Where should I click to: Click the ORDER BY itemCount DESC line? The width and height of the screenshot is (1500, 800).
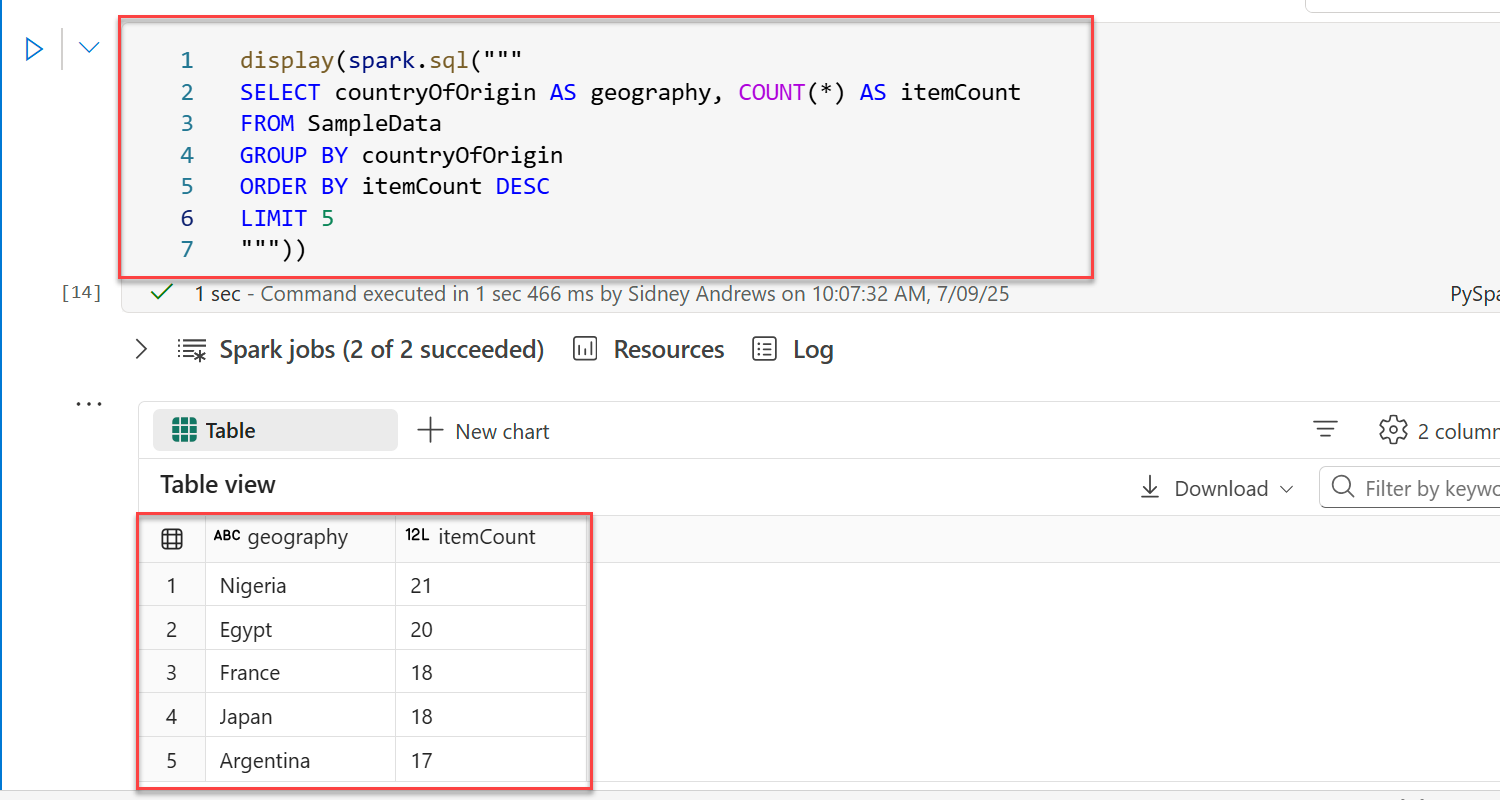click(x=395, y=186)
